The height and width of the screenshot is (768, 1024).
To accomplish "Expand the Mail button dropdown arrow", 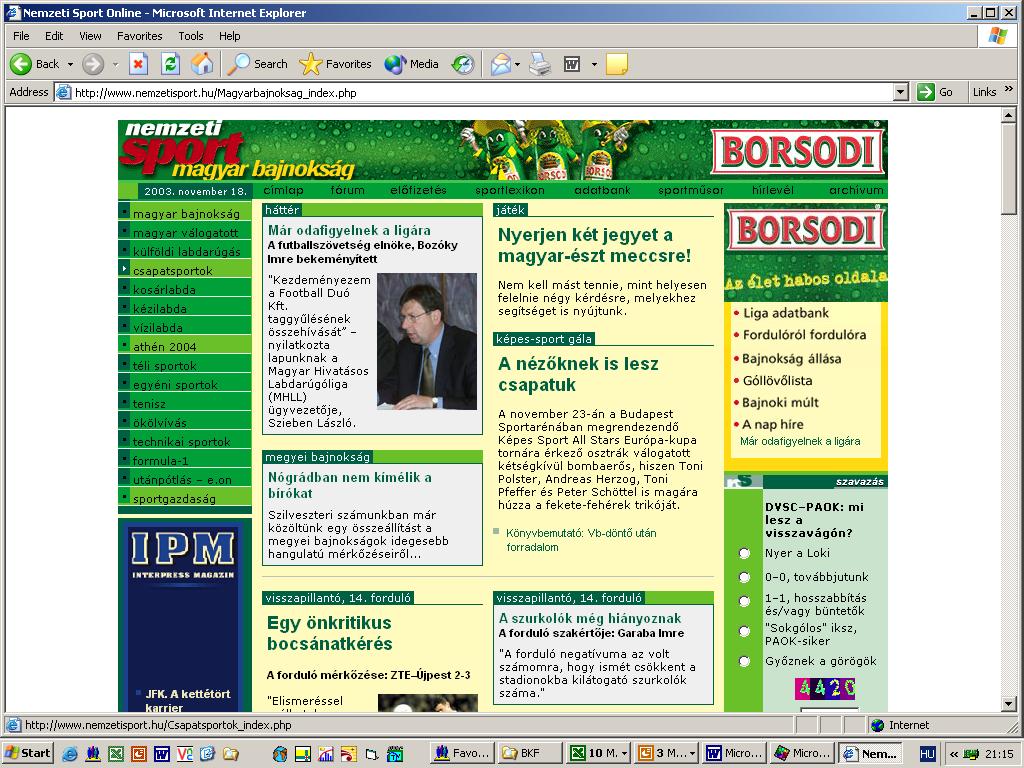I will (517, 64).
